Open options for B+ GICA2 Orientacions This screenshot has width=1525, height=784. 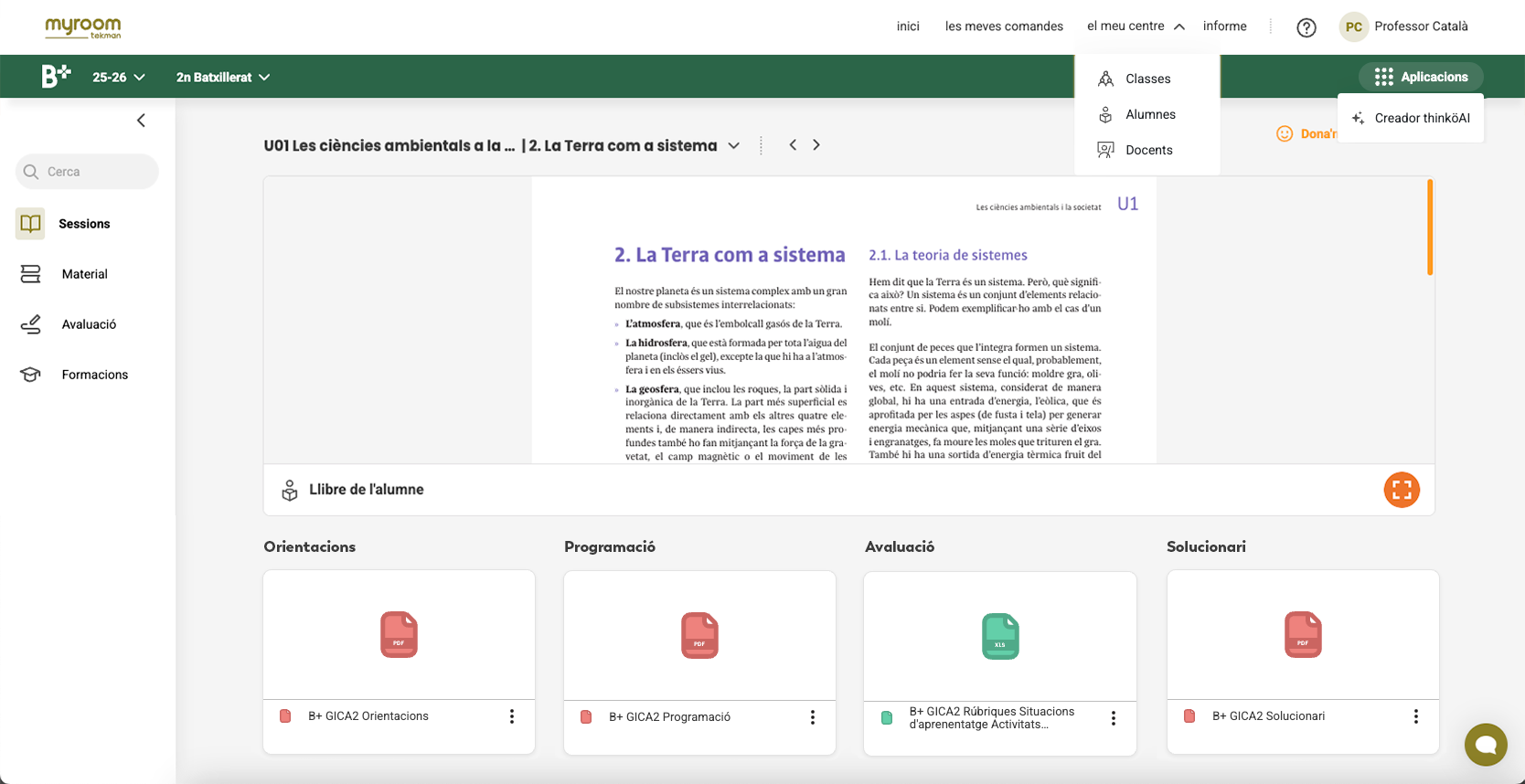(512, 716)
